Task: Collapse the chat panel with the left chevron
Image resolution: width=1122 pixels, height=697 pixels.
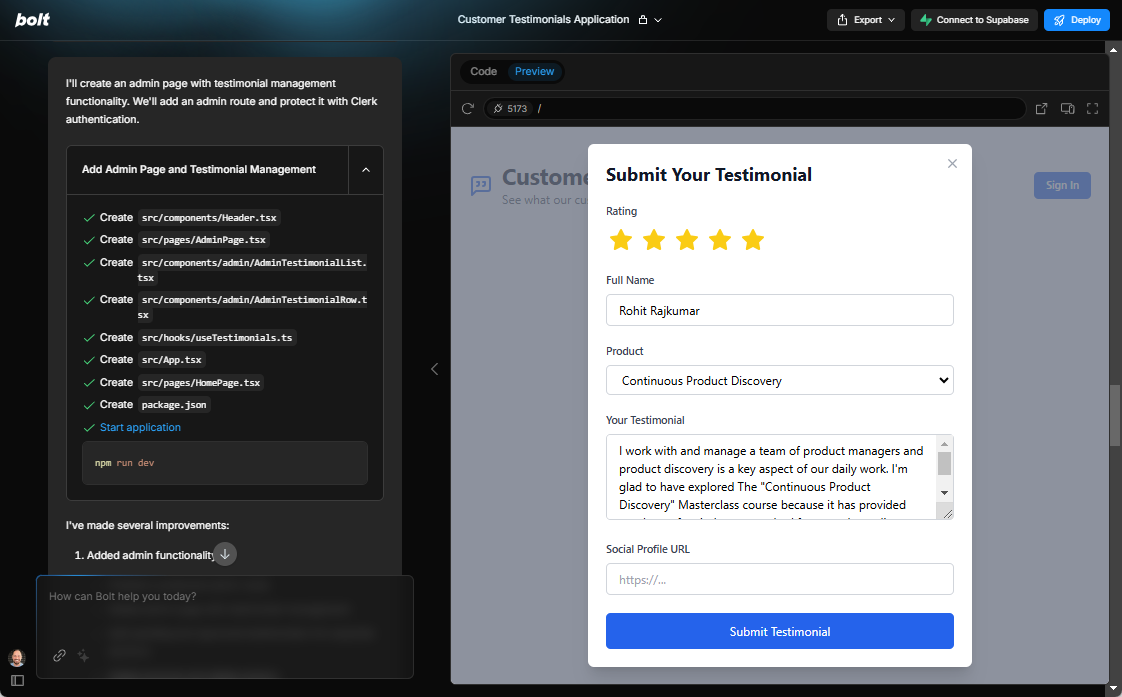Action: coord(434,369)
